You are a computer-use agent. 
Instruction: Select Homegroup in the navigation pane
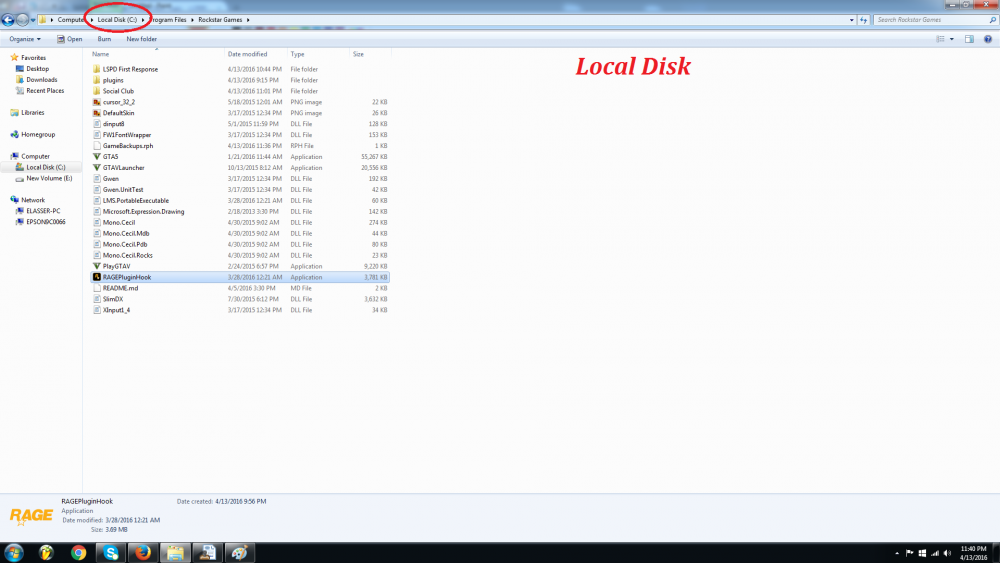pyautogui.click(x=38, y=135)
